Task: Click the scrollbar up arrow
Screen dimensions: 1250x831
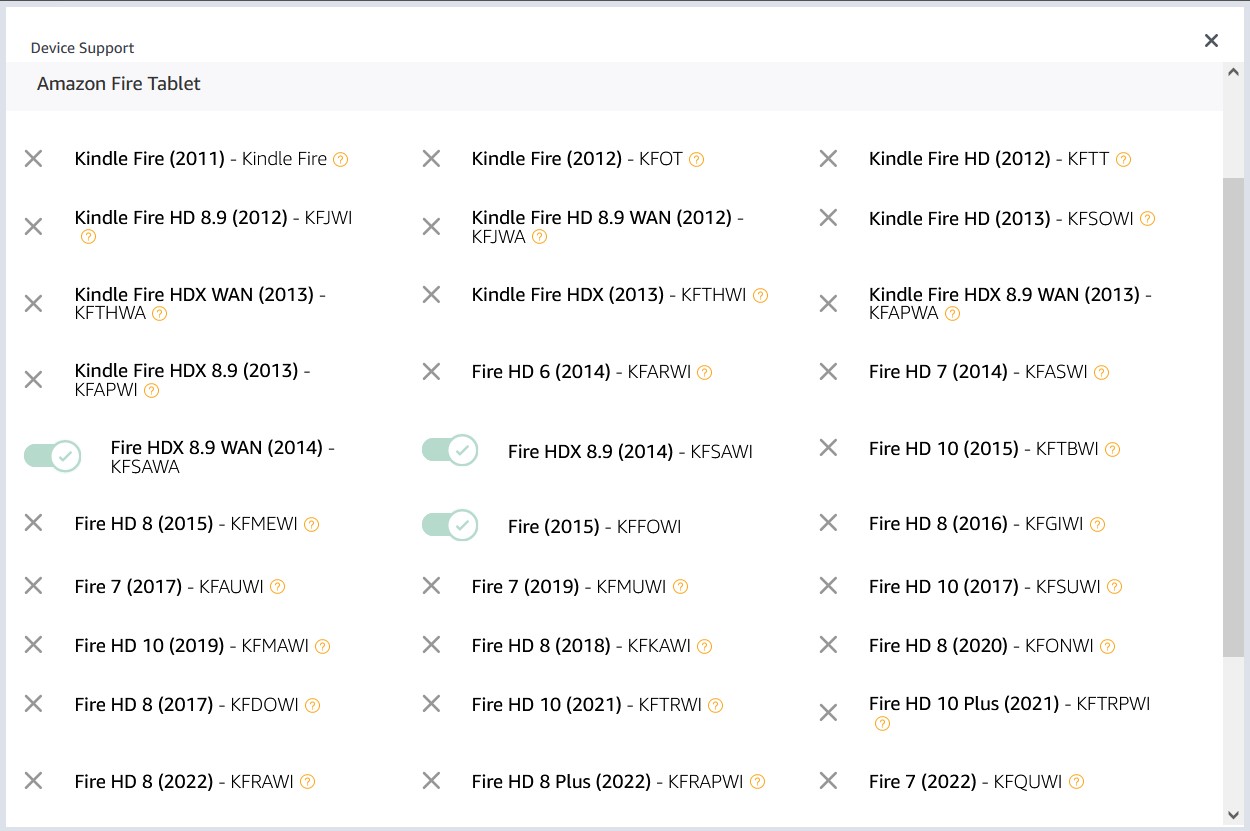Action: [1233, 72]
